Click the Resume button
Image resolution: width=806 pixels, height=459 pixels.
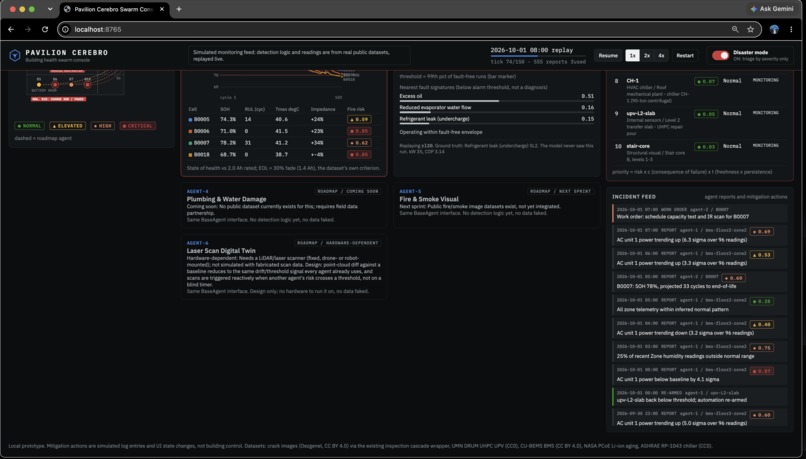pyautogui.click(x=608, y=56)
